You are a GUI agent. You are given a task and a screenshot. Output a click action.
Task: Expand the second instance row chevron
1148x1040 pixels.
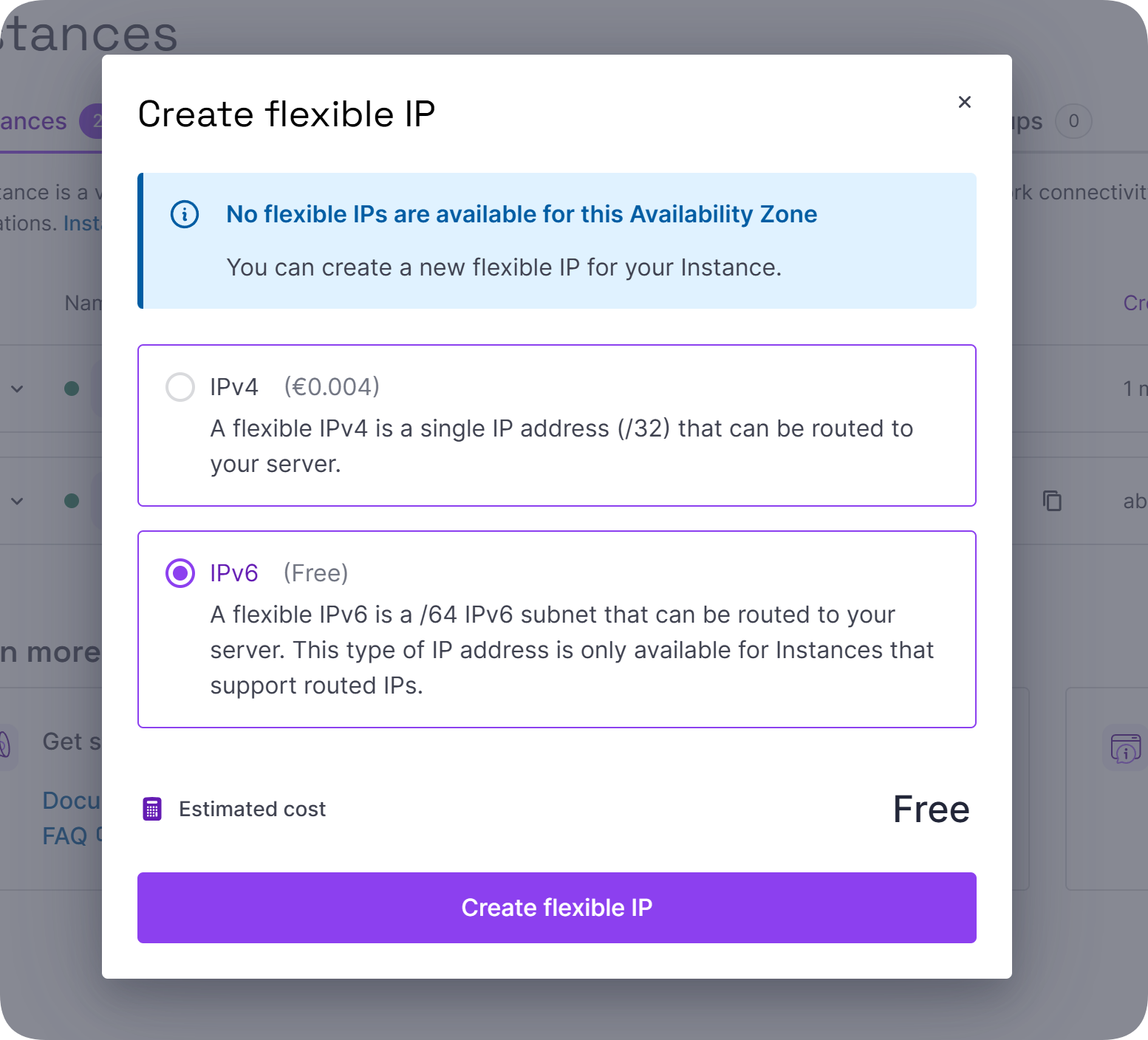(17, 501)
